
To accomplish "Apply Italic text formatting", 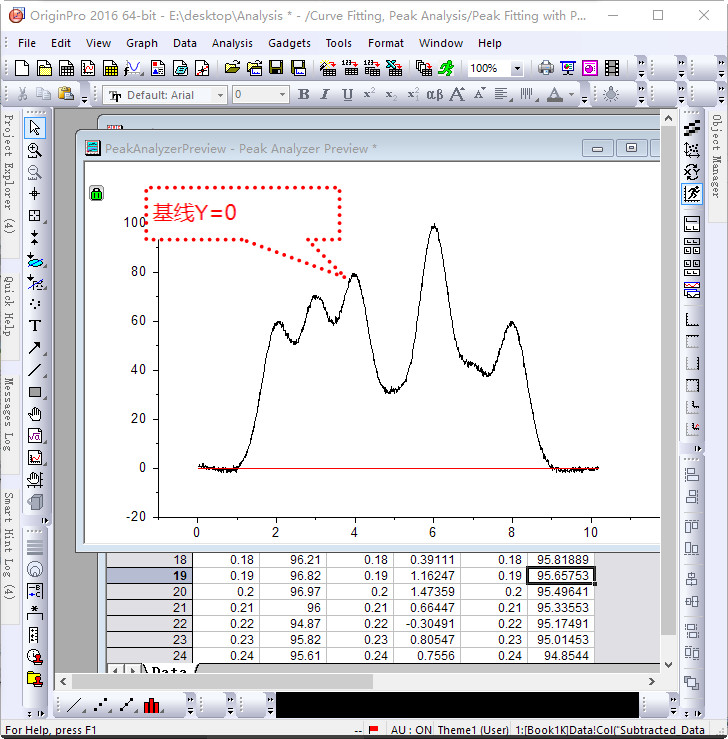I will [325, 95].
